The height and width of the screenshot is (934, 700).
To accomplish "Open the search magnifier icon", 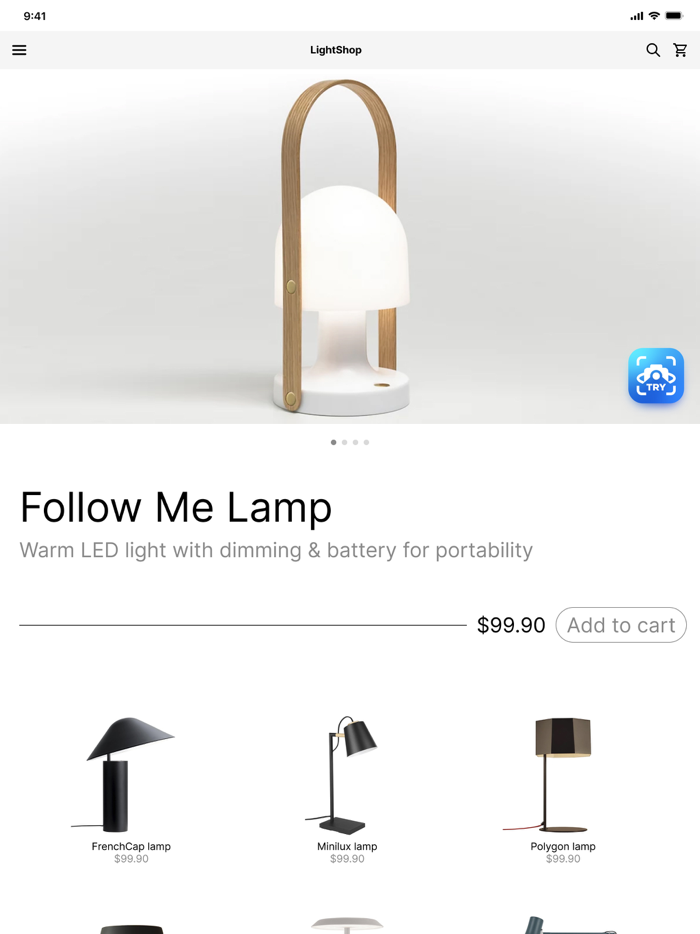I will (653, 50).
